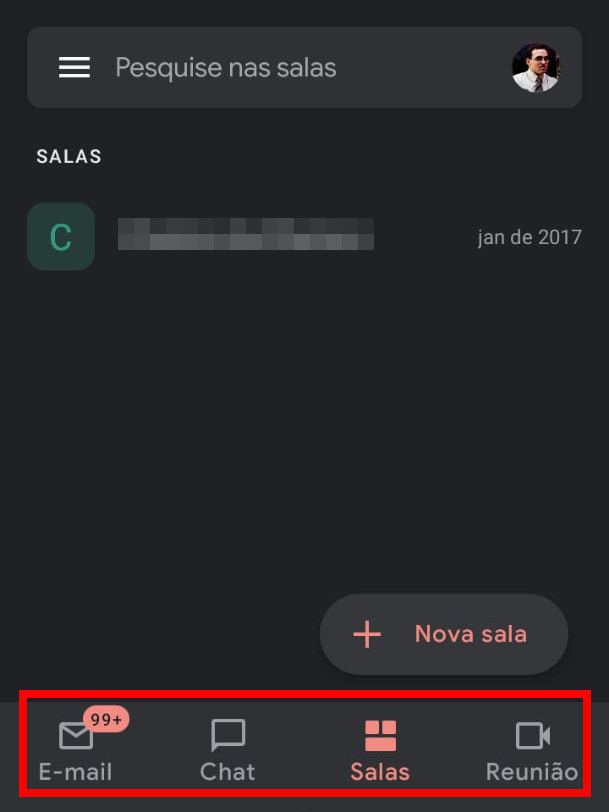Create a room with Nova sala button
The width and height of the screenshot is (609, 812).
point(444,634)
